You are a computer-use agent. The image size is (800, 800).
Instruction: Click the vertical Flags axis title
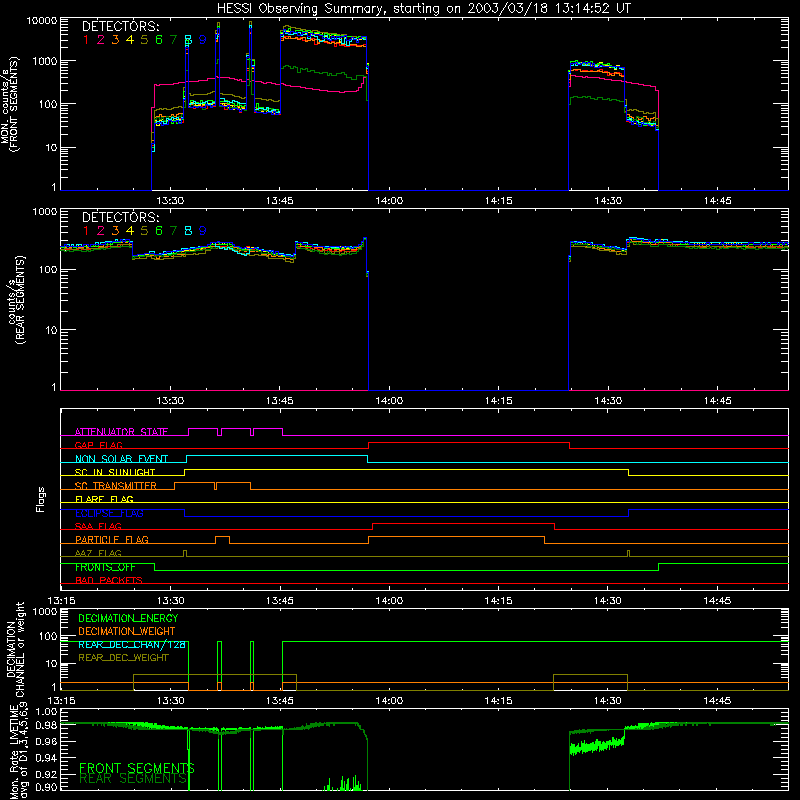[41, 499]
